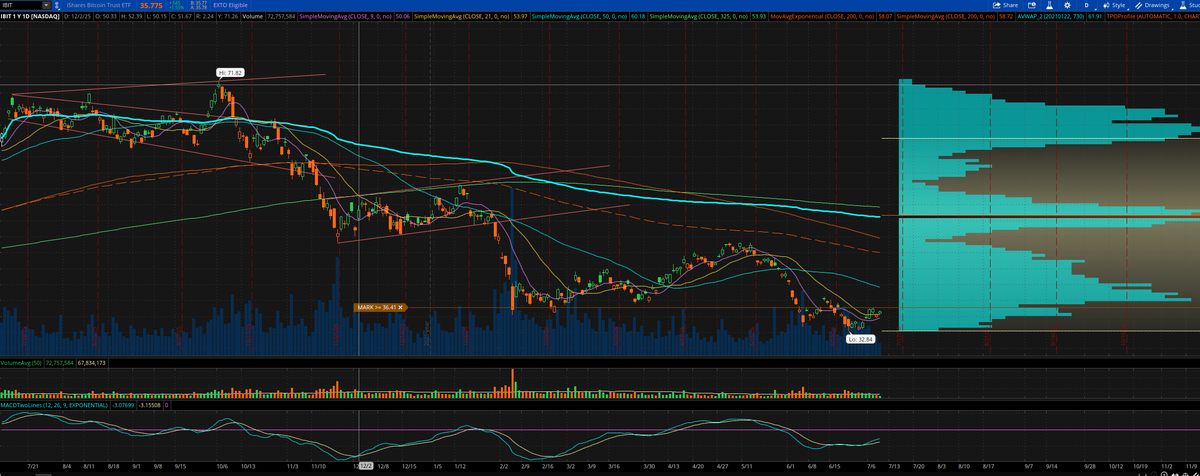This screenshot has height=476, width=1200.
Task: Click the Volume value 72,757,584 in header
Action: (281, 17)
